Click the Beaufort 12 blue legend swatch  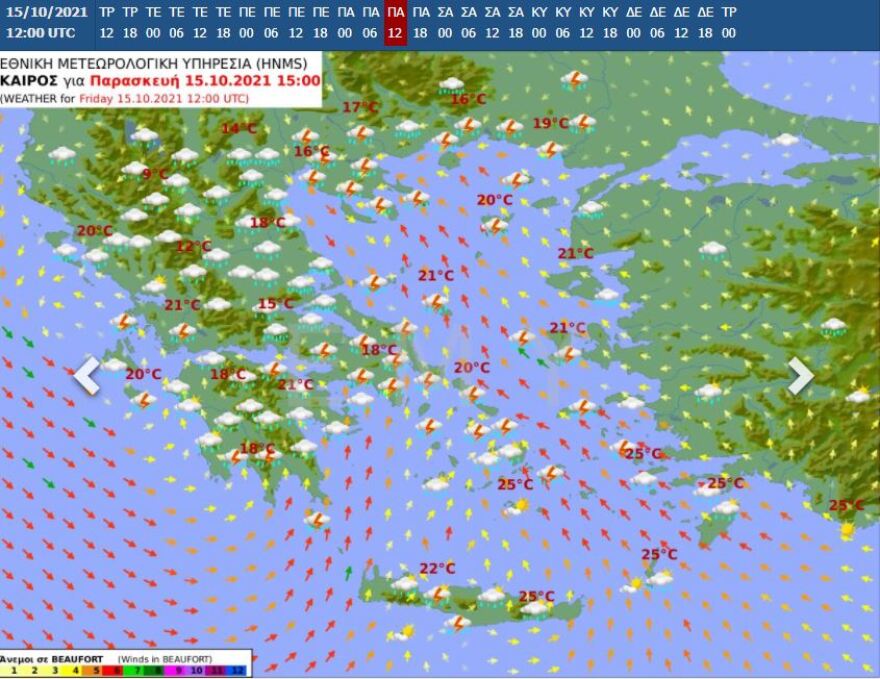click(239, 670)
